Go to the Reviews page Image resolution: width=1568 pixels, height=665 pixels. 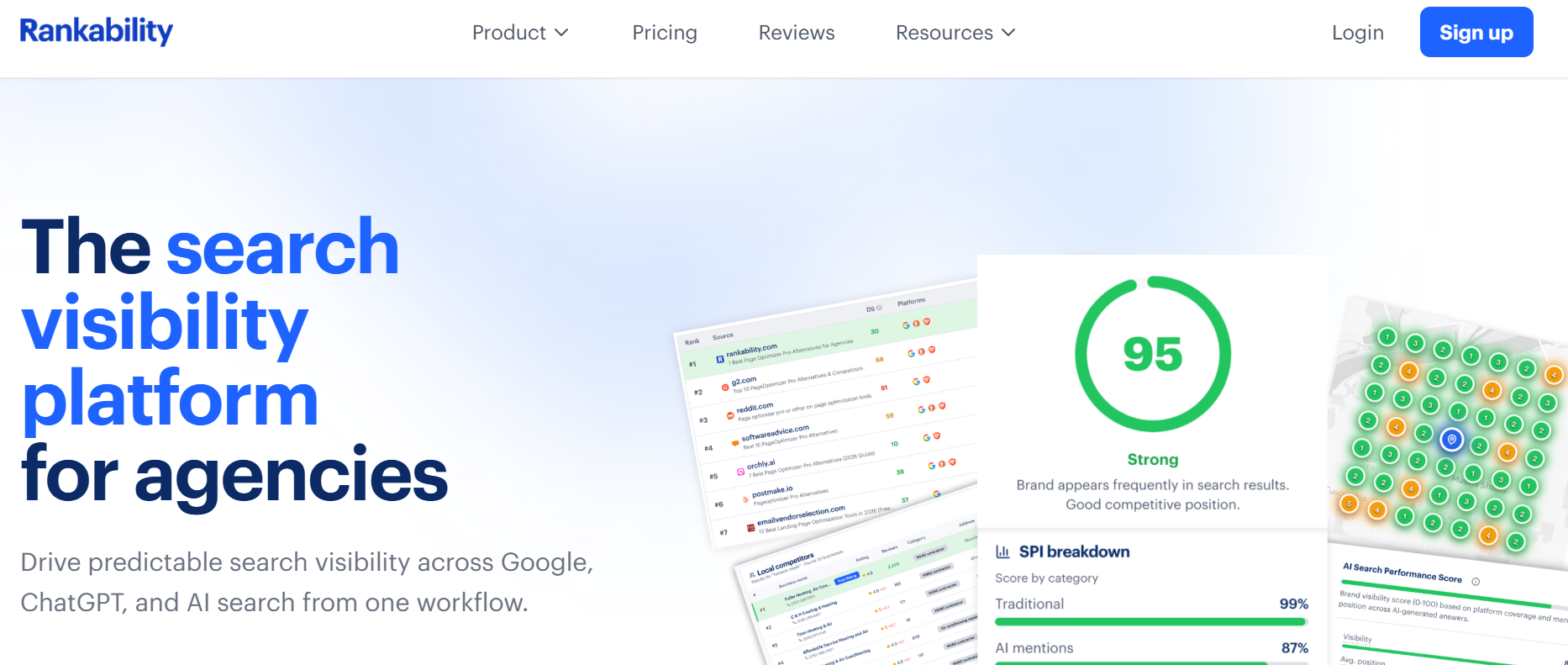coord(797,33)
